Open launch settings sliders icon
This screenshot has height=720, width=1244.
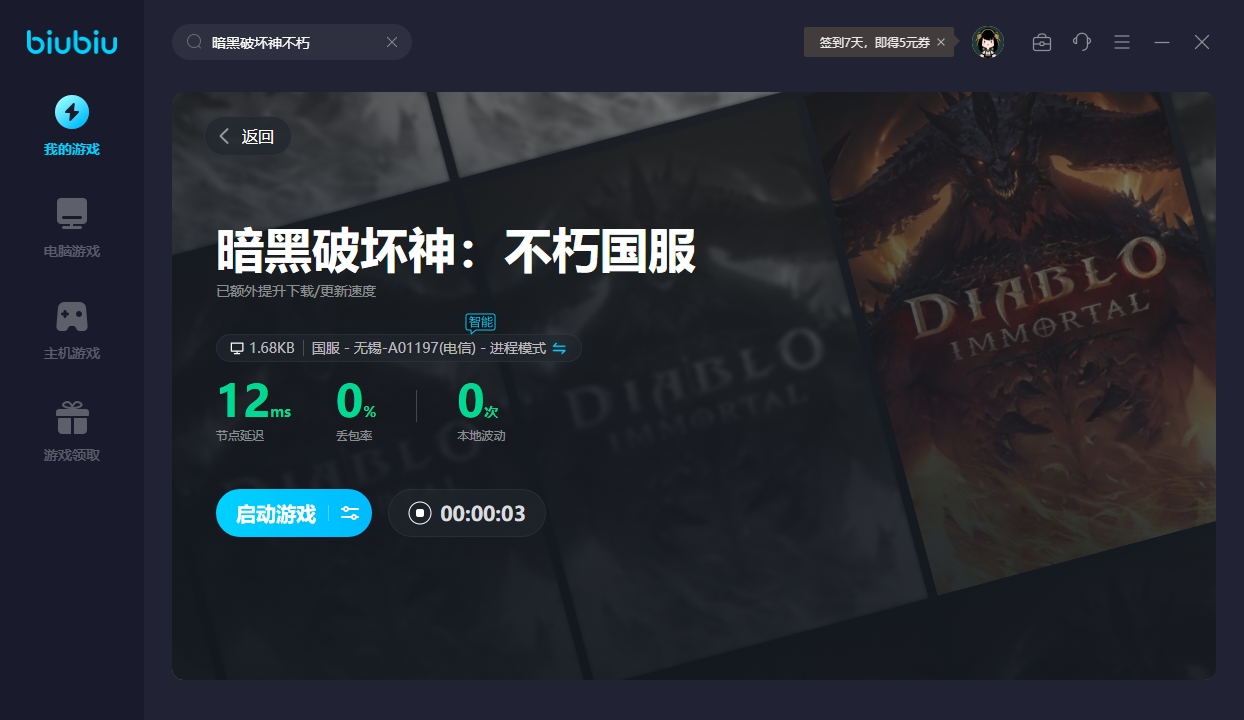350,514
